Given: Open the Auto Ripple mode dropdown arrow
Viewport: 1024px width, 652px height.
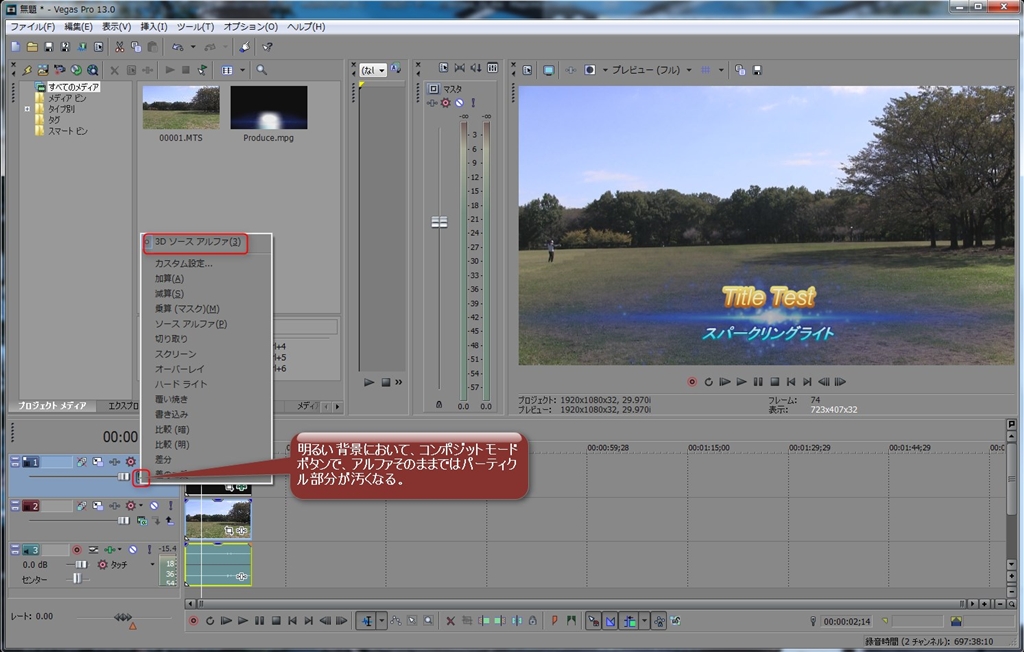Looking at the screenshot, I should click(644, 621).
